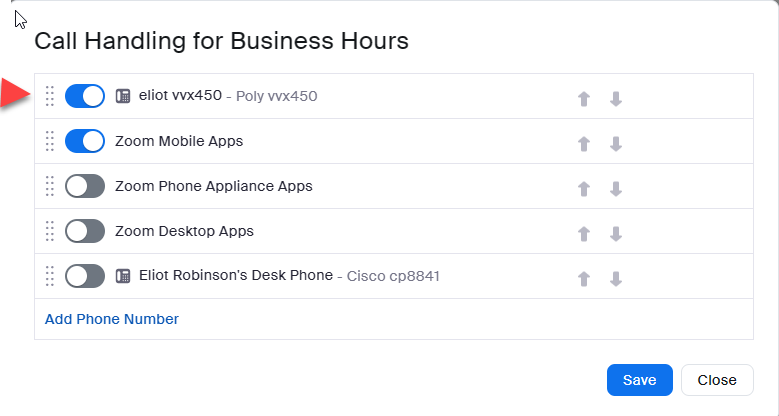Move Zoom Phone Appliance Apps up
Image resolution: width=779 pixels, height=416 pixels.
(x=584, y=188)
